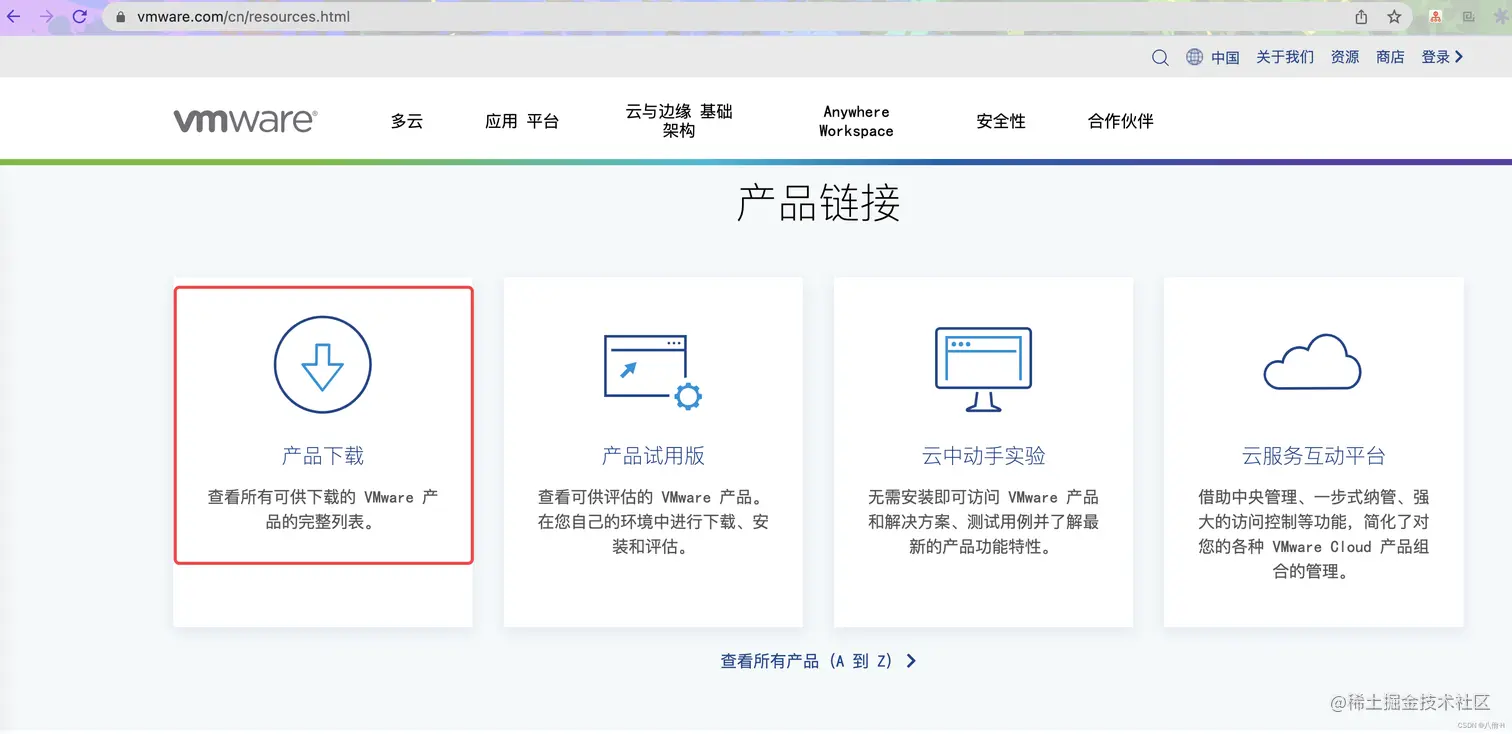Click the download arrow circle icon
The width and height of the screenshot is (1512, 734).
coord(323,365)
